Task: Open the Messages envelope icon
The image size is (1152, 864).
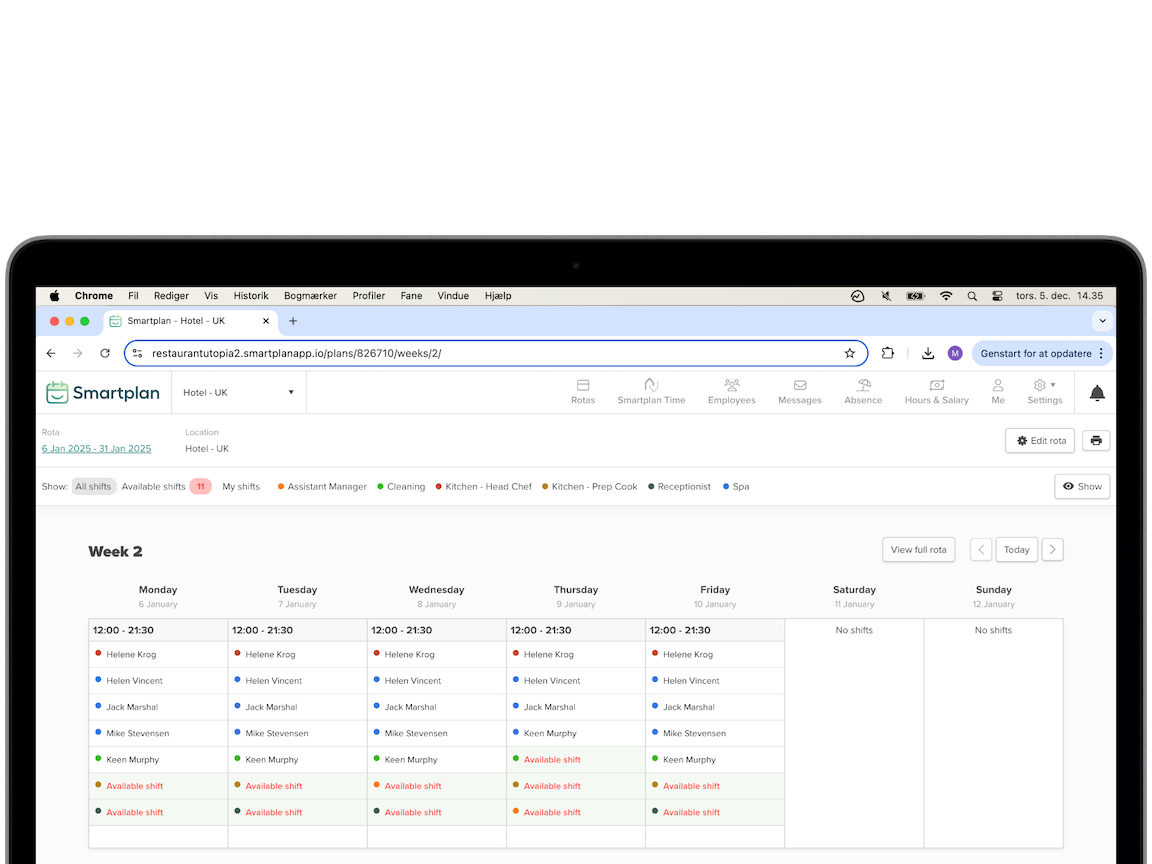Action: tap(799, 385)
